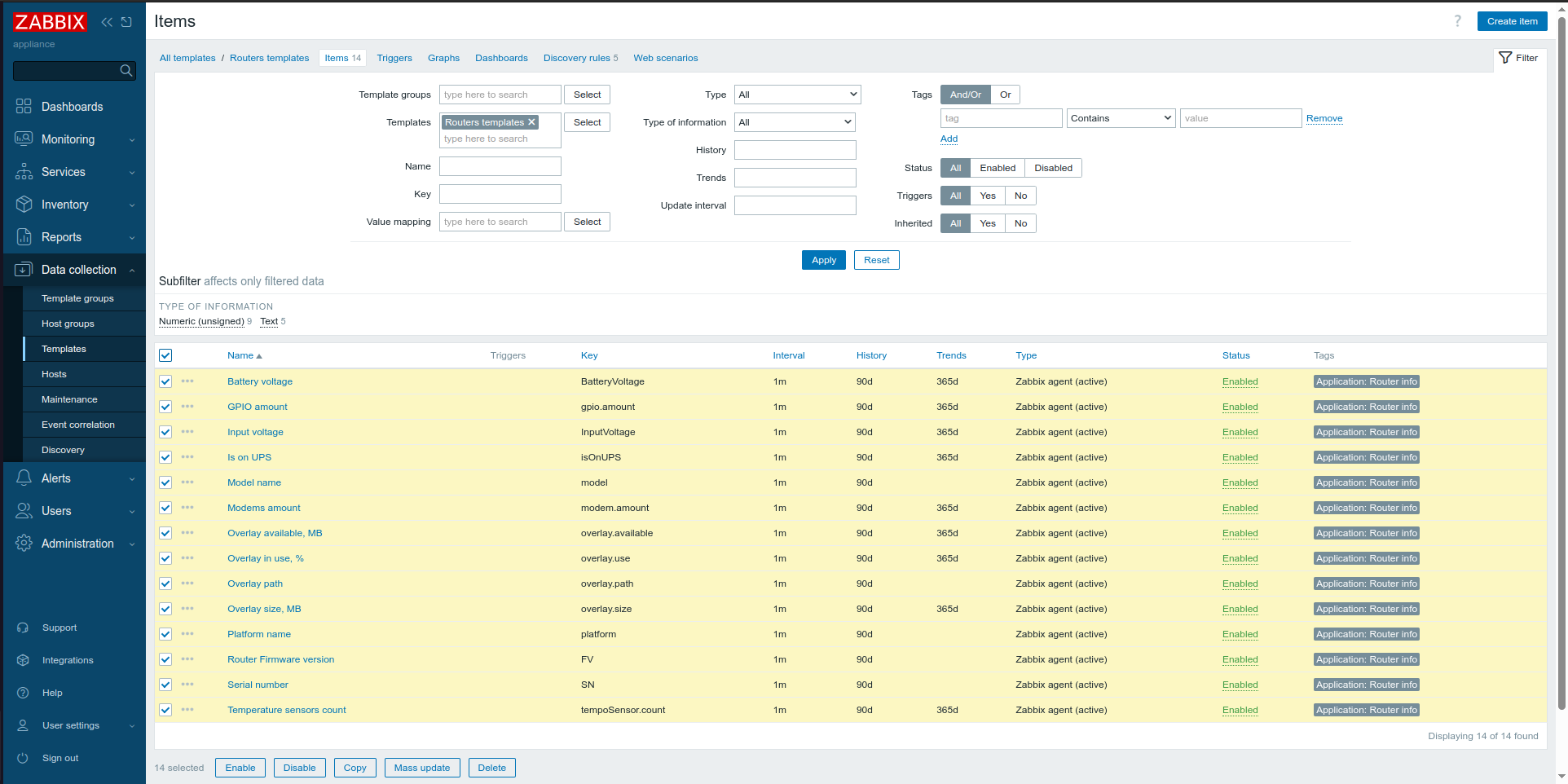
Task: Uncheck the select-all checkbox in the table header
Action: pyautogui.click(x=165, y=355)
